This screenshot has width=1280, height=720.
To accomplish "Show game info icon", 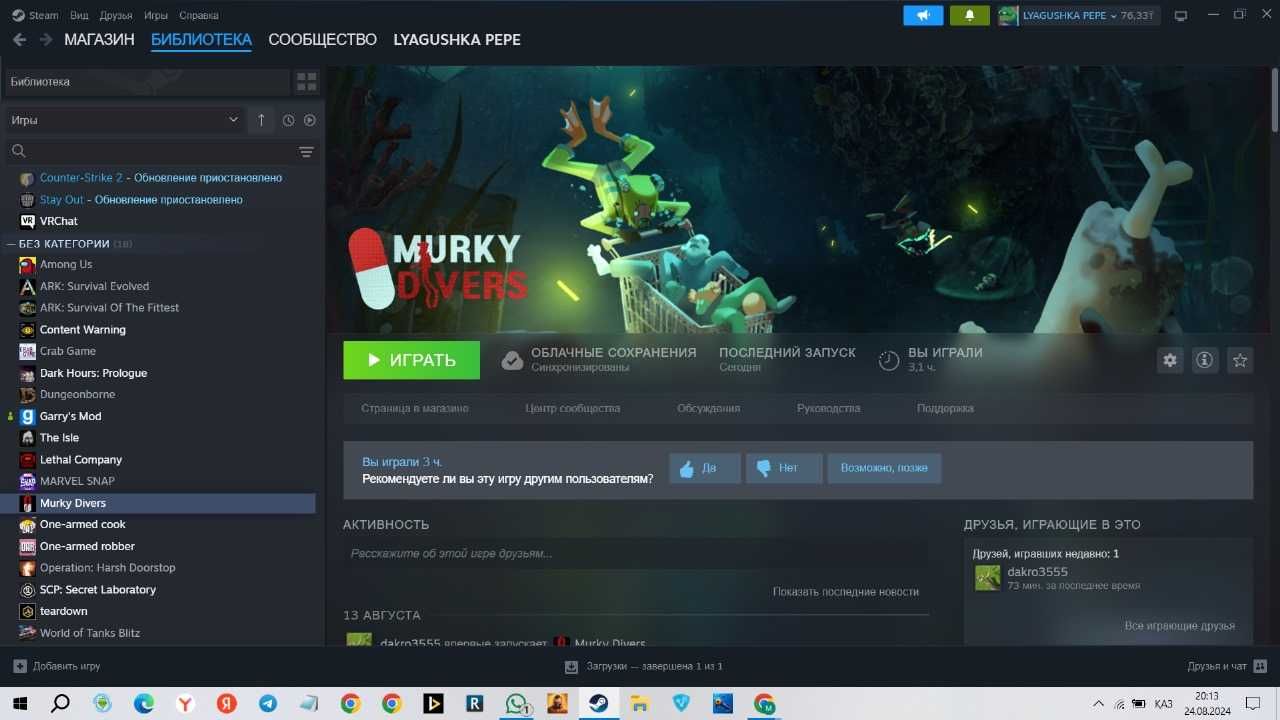I will [1205, 360].
